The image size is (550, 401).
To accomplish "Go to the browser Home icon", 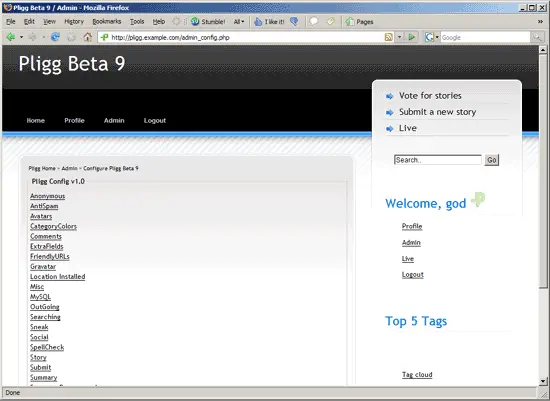I will point(87,36).
